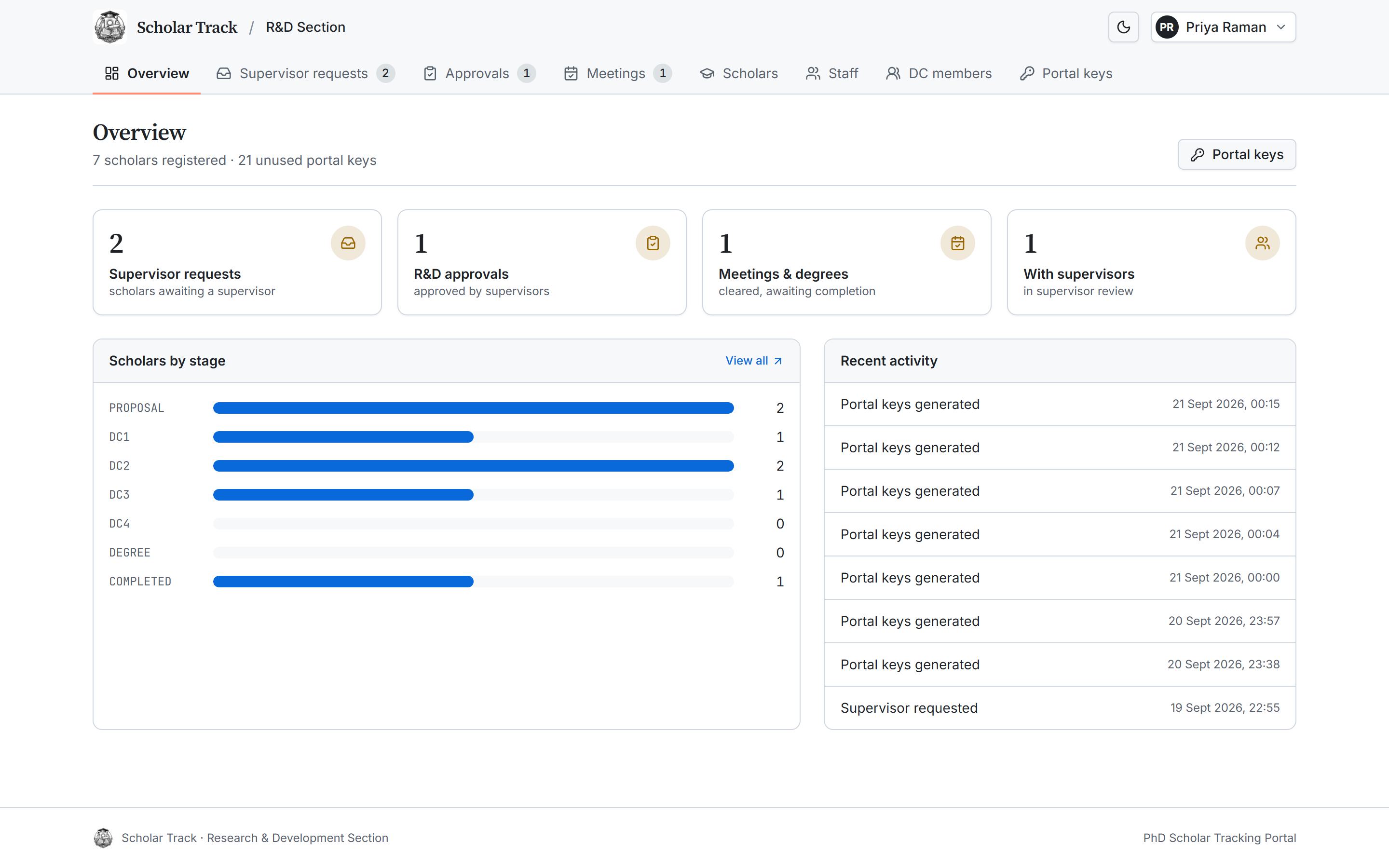Click the people icon beside Staff tab
The image size is (1389, 868).
tap(813, 73)
